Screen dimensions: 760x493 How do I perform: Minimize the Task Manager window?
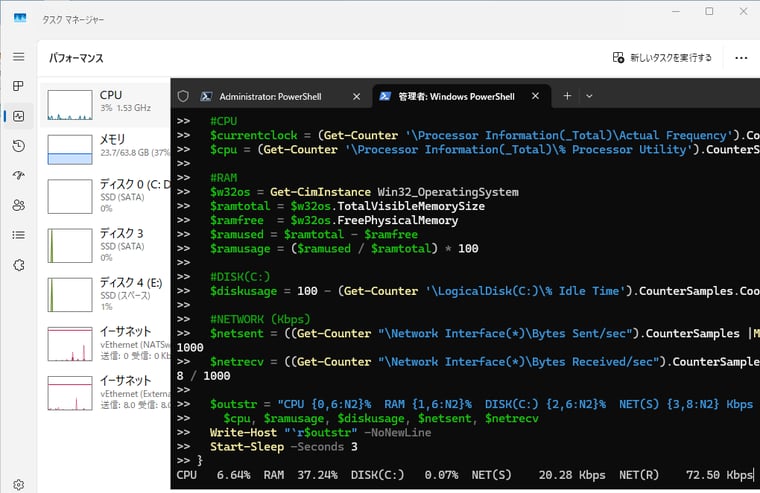(676, 11)
